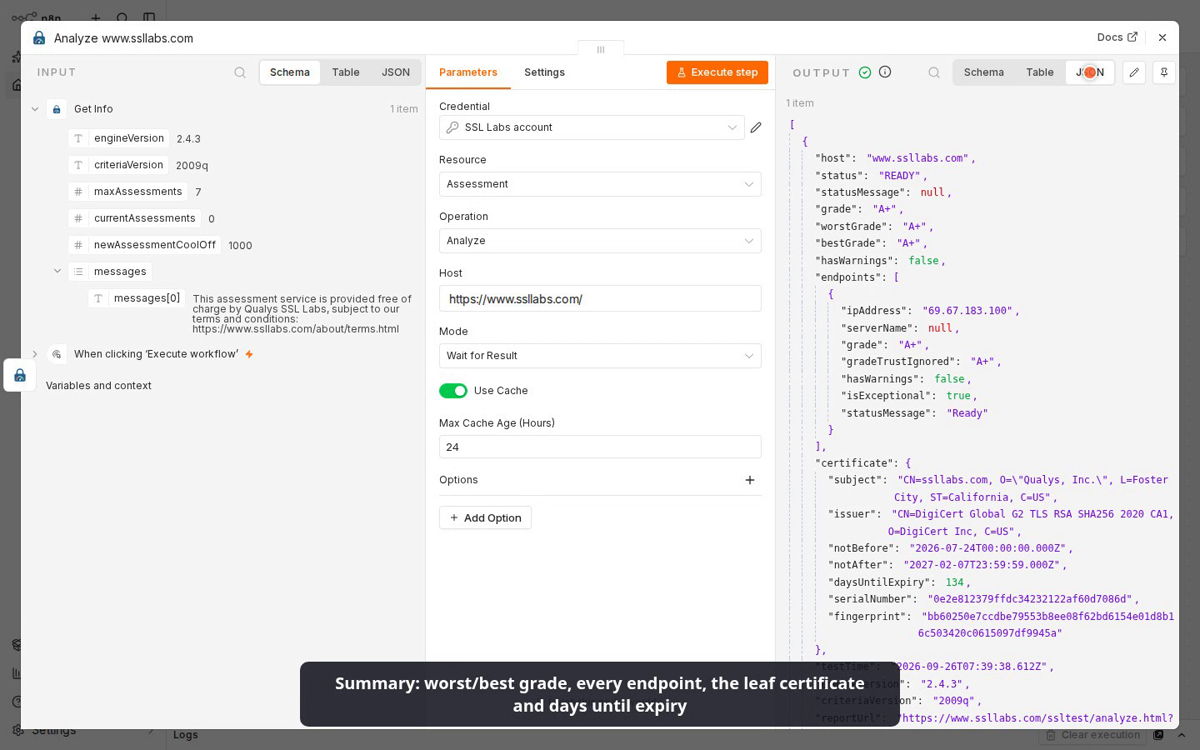Select Table view in the input panel

point(346,72)
